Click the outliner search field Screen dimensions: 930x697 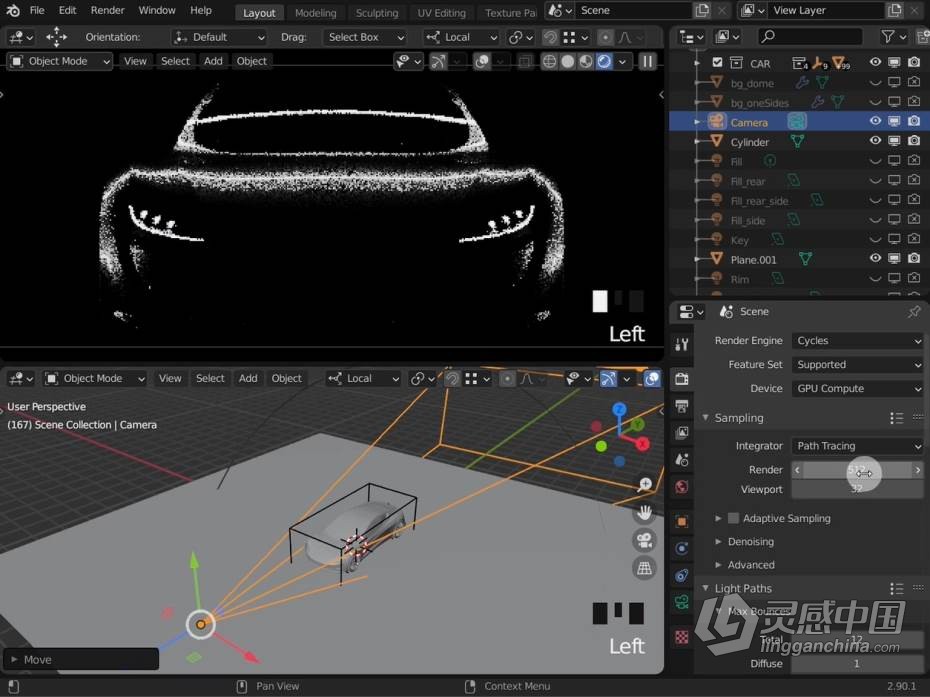[810, 37]
